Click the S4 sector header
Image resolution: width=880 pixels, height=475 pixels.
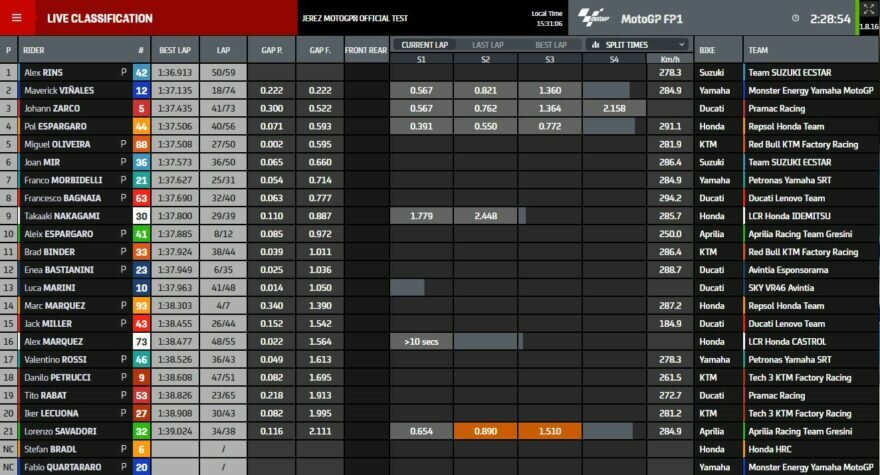(614, 58)
